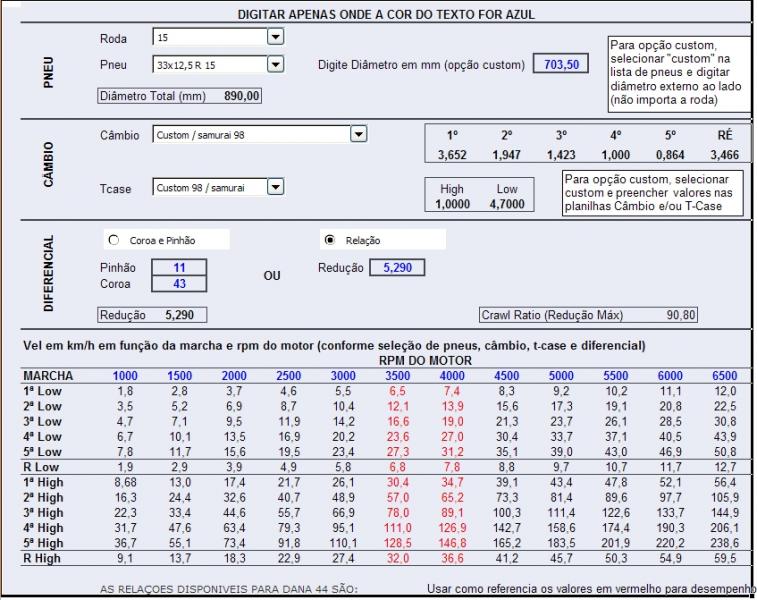Click the Pinhão input showing 11

[x=179, y=267]
